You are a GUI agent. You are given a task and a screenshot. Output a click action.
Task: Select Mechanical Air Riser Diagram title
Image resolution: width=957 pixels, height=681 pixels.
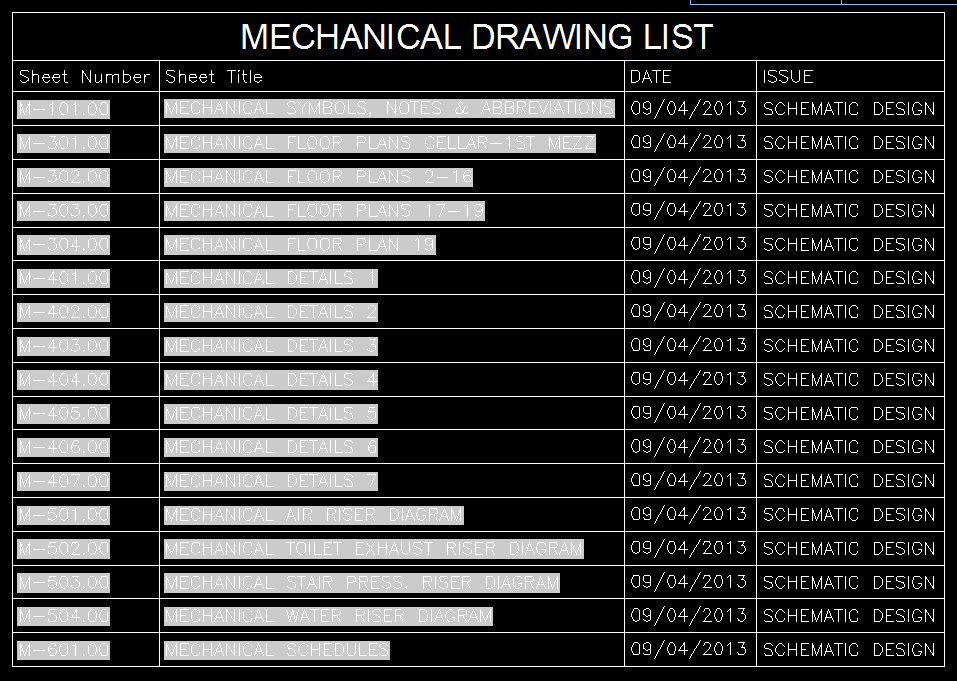pos(314,515)
